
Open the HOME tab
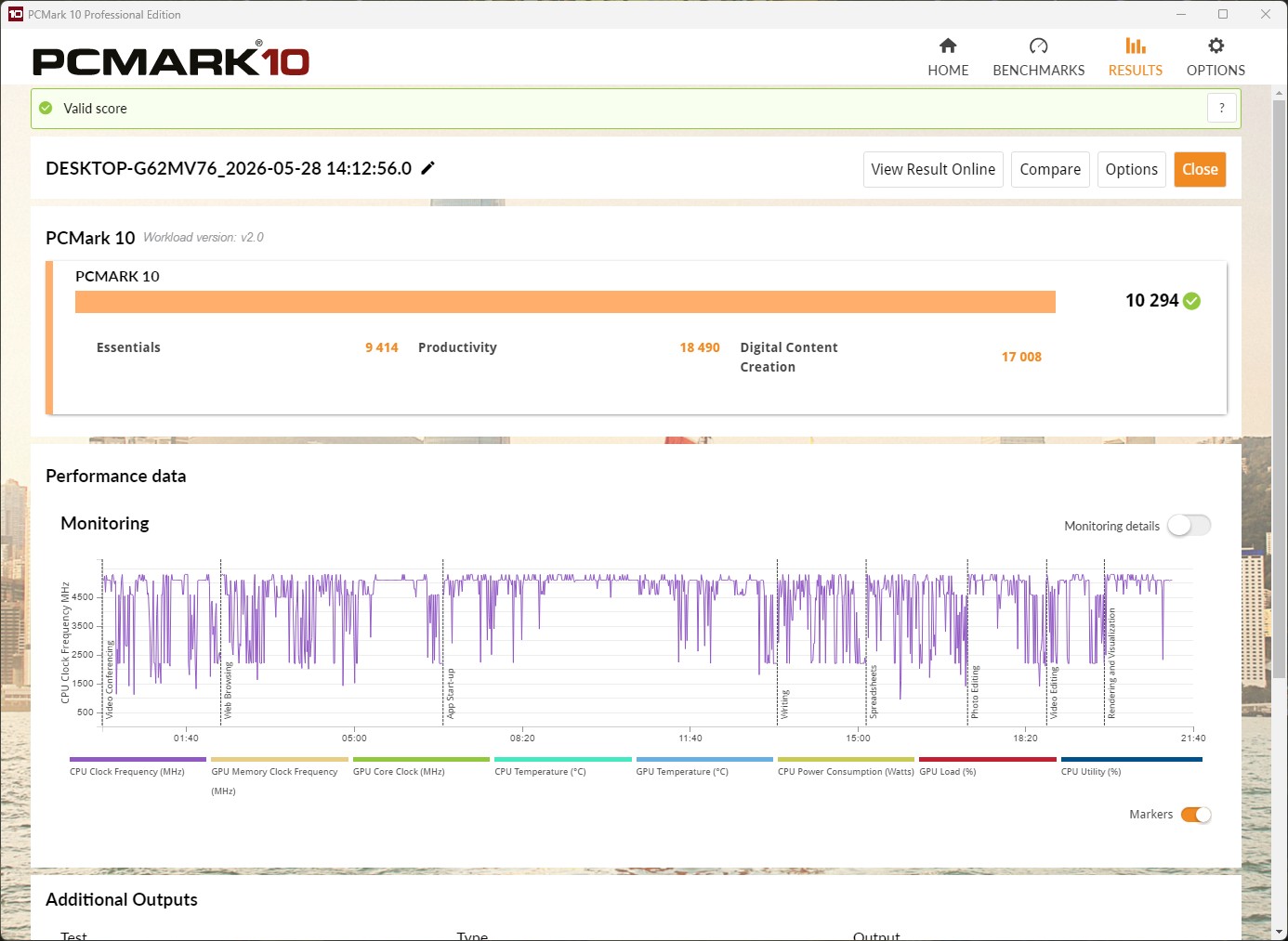(948, 57)
